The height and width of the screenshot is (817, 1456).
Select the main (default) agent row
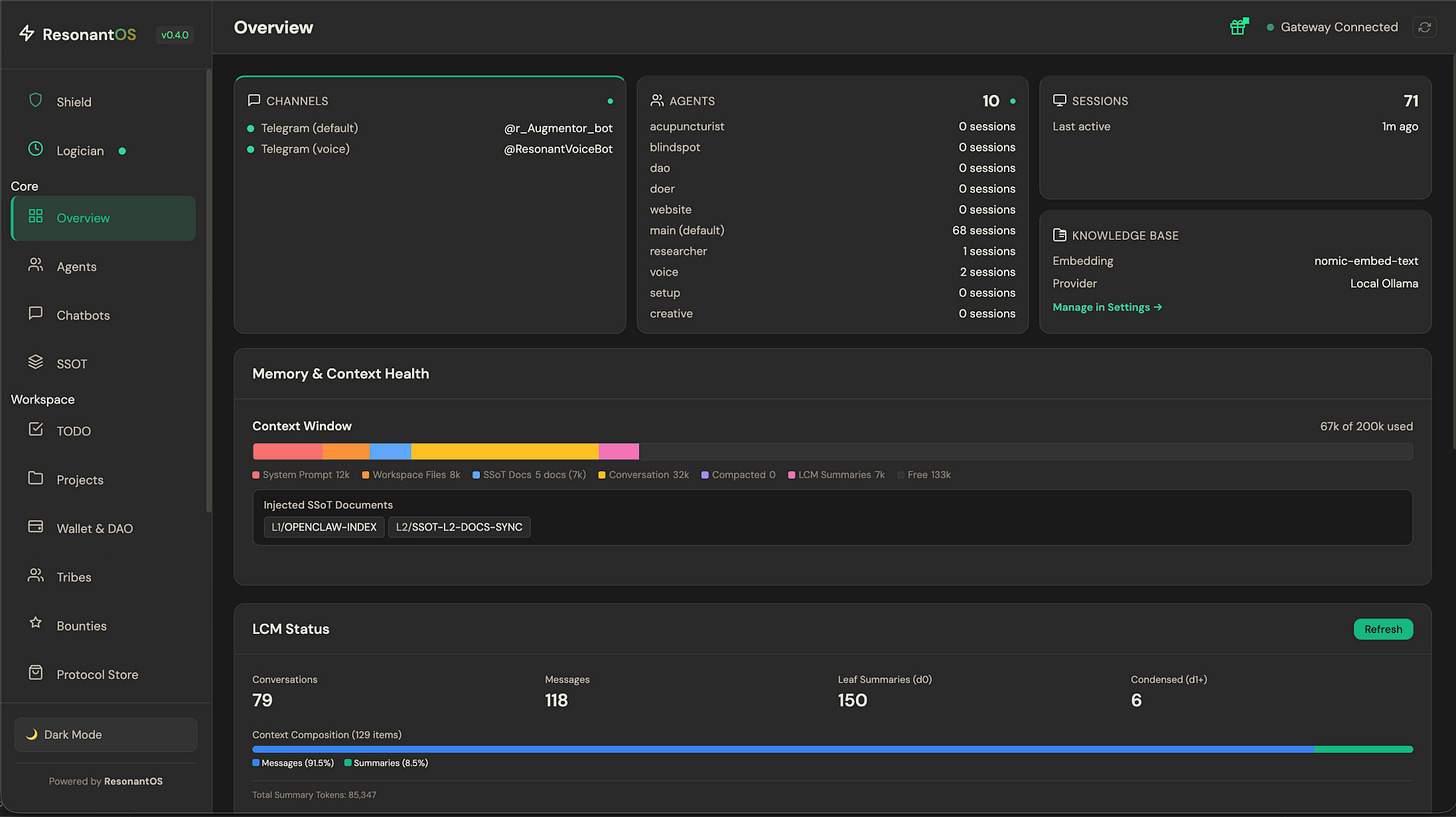click(832, 230)
